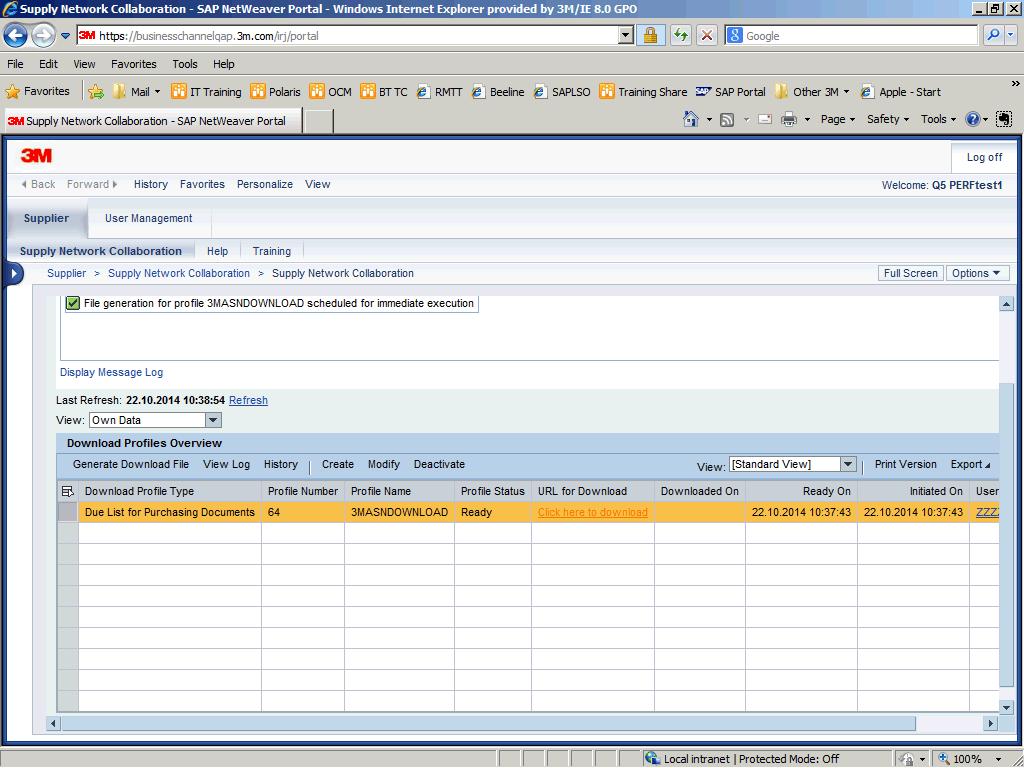Click the Deactivate button

440,464
